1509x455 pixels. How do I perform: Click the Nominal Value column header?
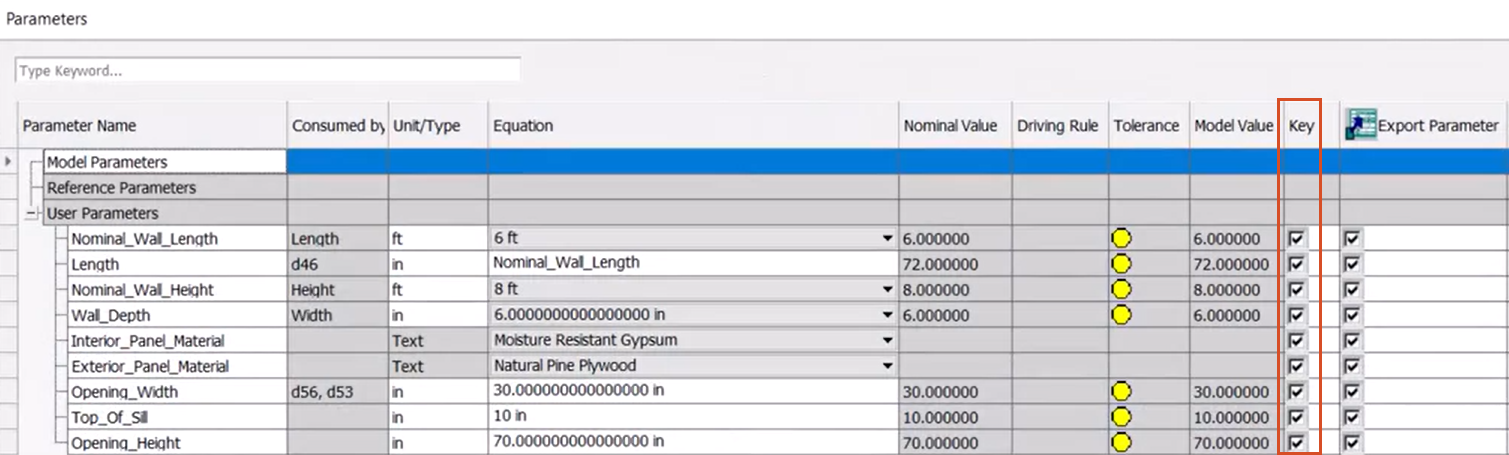(x=955, y=125)
